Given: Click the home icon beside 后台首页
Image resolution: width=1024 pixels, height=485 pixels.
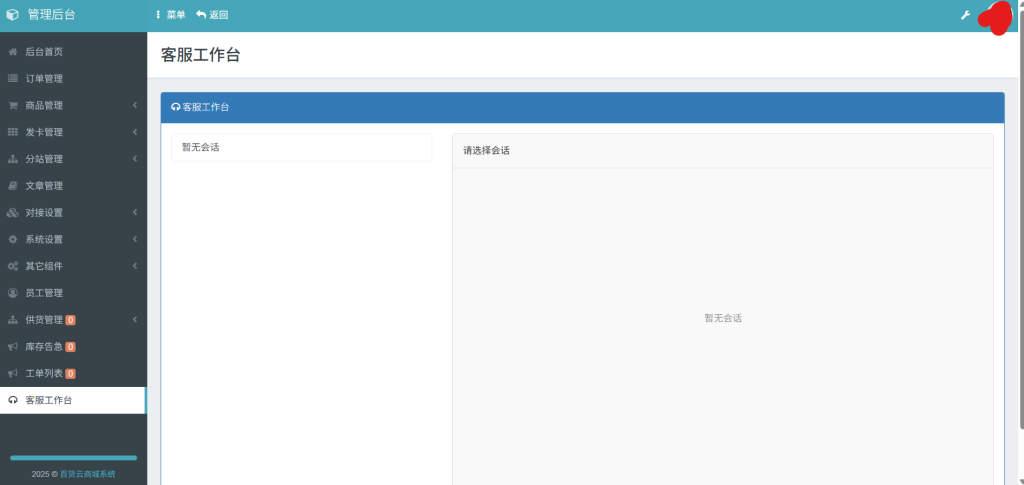Looking at the screenshot, I should (13, 51).
